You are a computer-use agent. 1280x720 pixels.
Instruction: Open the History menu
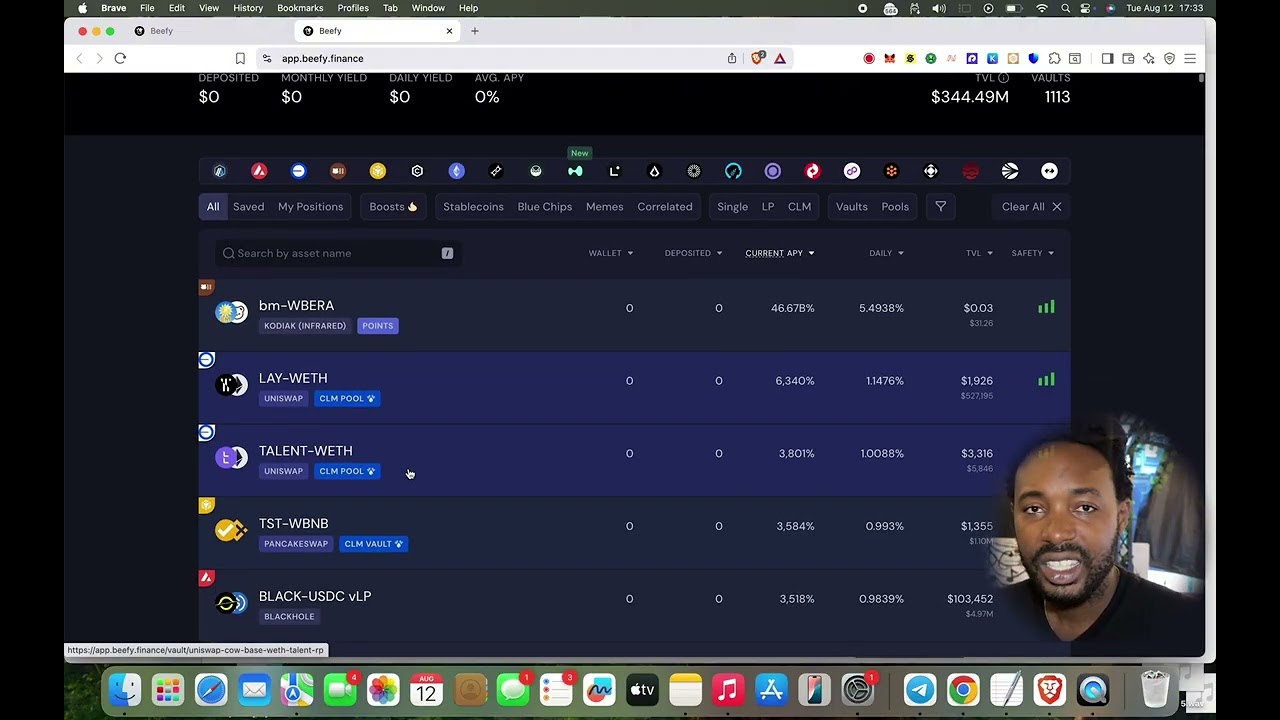coord(248,8)
